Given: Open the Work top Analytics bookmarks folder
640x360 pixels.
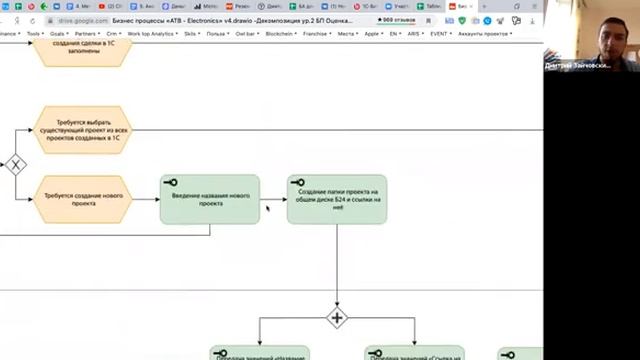Looking at the screenshot, I should [x=153, y=33].
